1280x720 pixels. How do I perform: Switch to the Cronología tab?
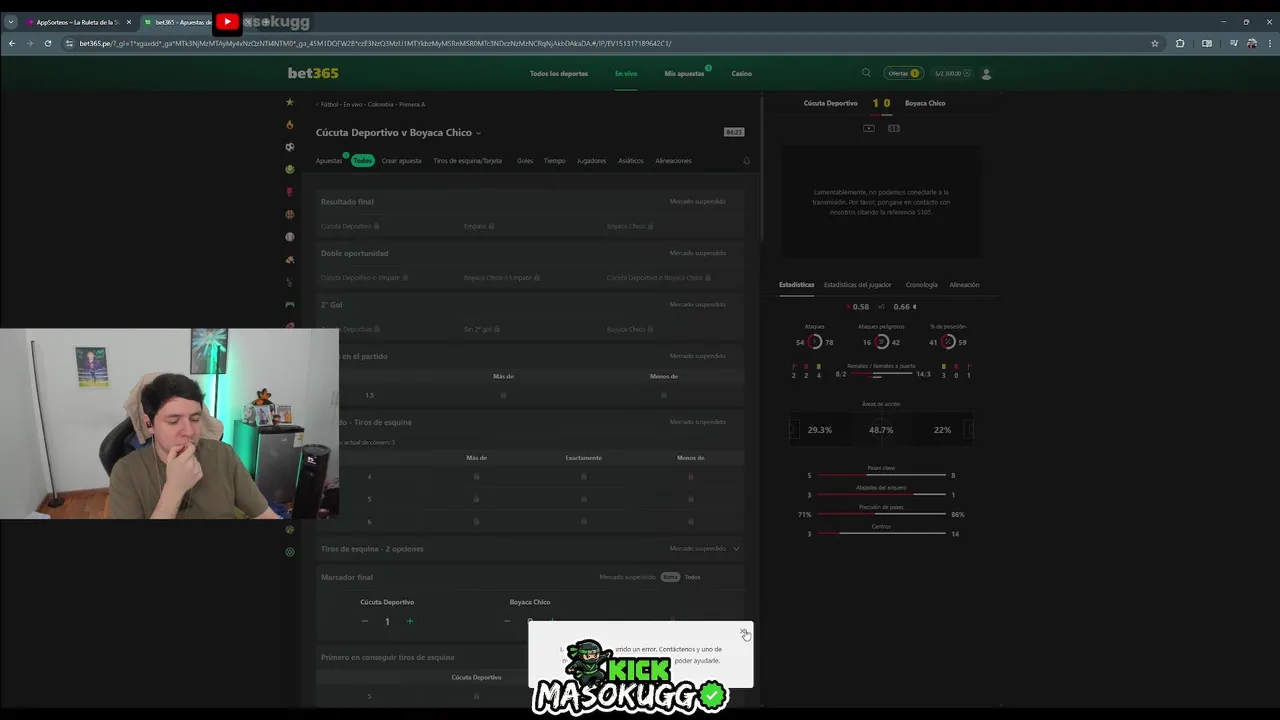(921, 285)
